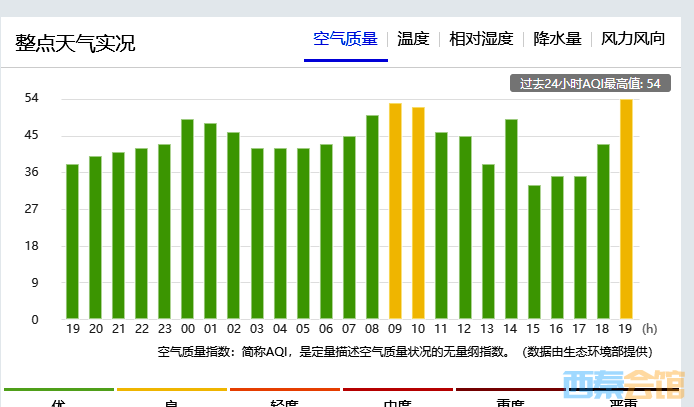The image size is (694, 407).
Task: Go to the 风力风向 tab
Action: 633,40
